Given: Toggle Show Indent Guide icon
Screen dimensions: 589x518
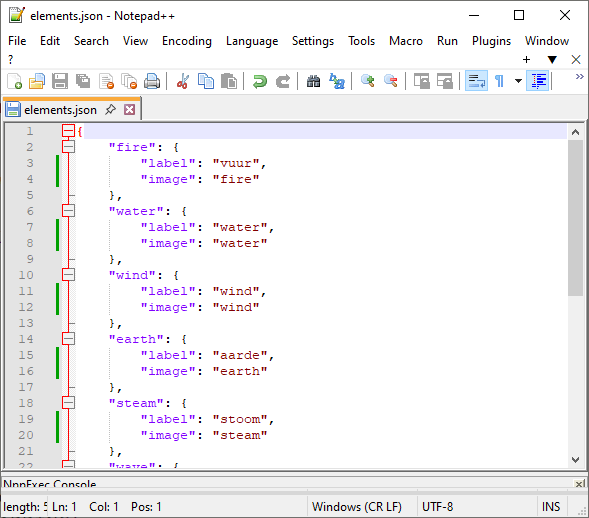Looking at the screenshot, I should click(x=538, y=81).
